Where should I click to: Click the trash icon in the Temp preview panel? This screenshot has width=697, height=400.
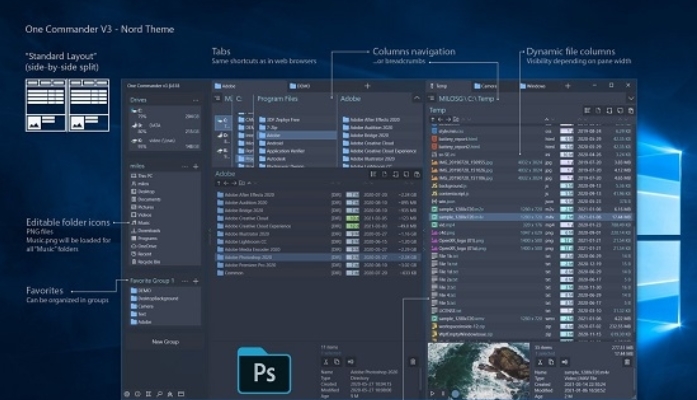627,362
